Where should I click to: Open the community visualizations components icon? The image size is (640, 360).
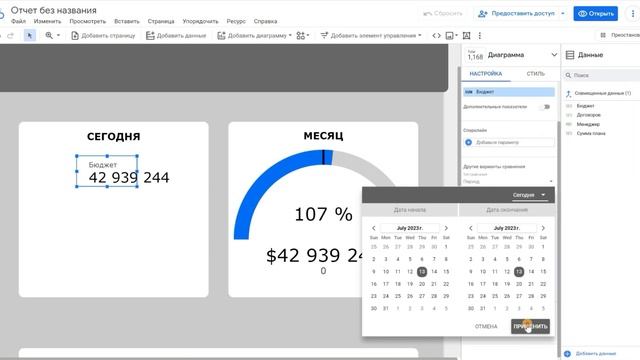click(x=301, y=36)
